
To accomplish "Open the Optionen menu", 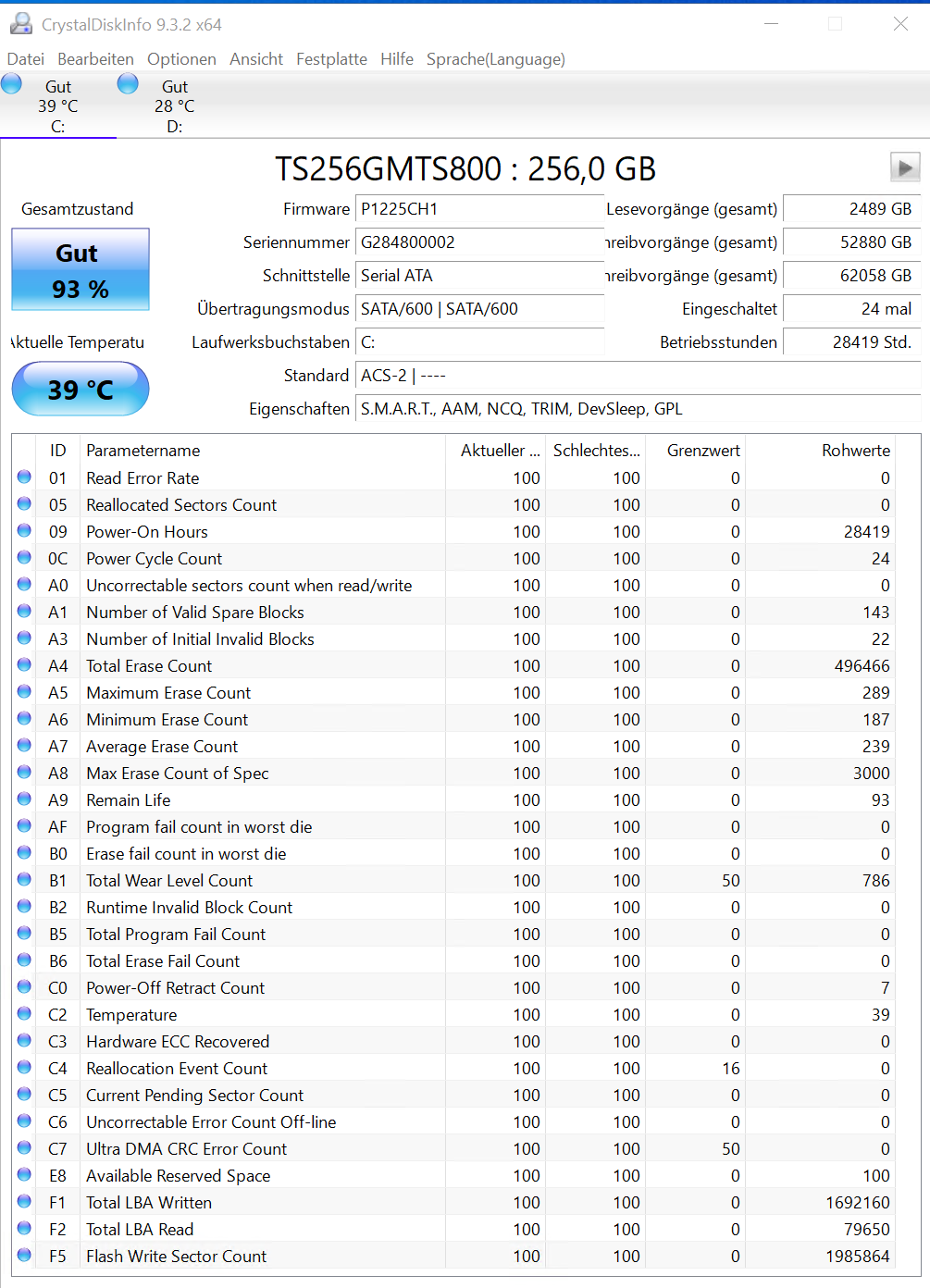I will click(x=181, y=59).
